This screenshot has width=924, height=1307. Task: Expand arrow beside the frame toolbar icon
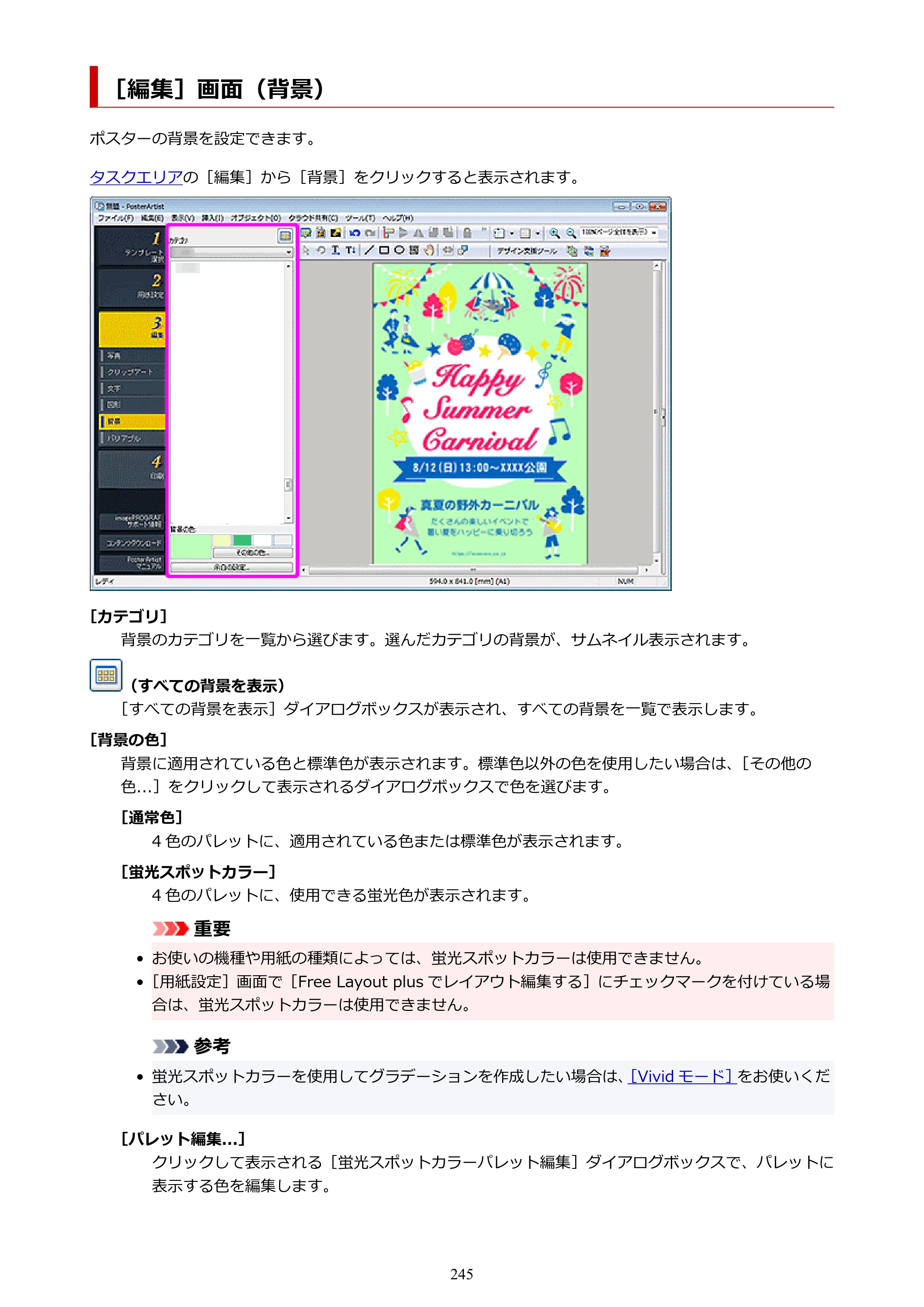pyautogui.click(x=511, y=233)
